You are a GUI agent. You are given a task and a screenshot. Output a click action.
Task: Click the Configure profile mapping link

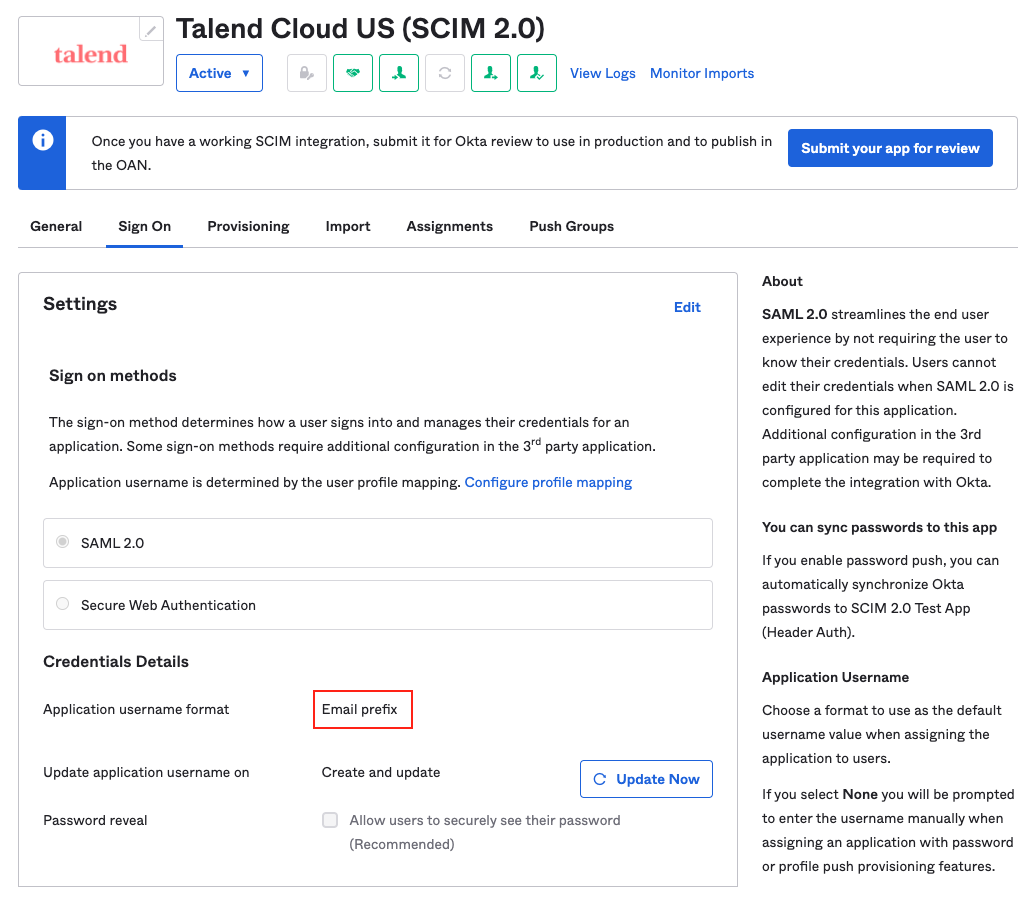548,482
